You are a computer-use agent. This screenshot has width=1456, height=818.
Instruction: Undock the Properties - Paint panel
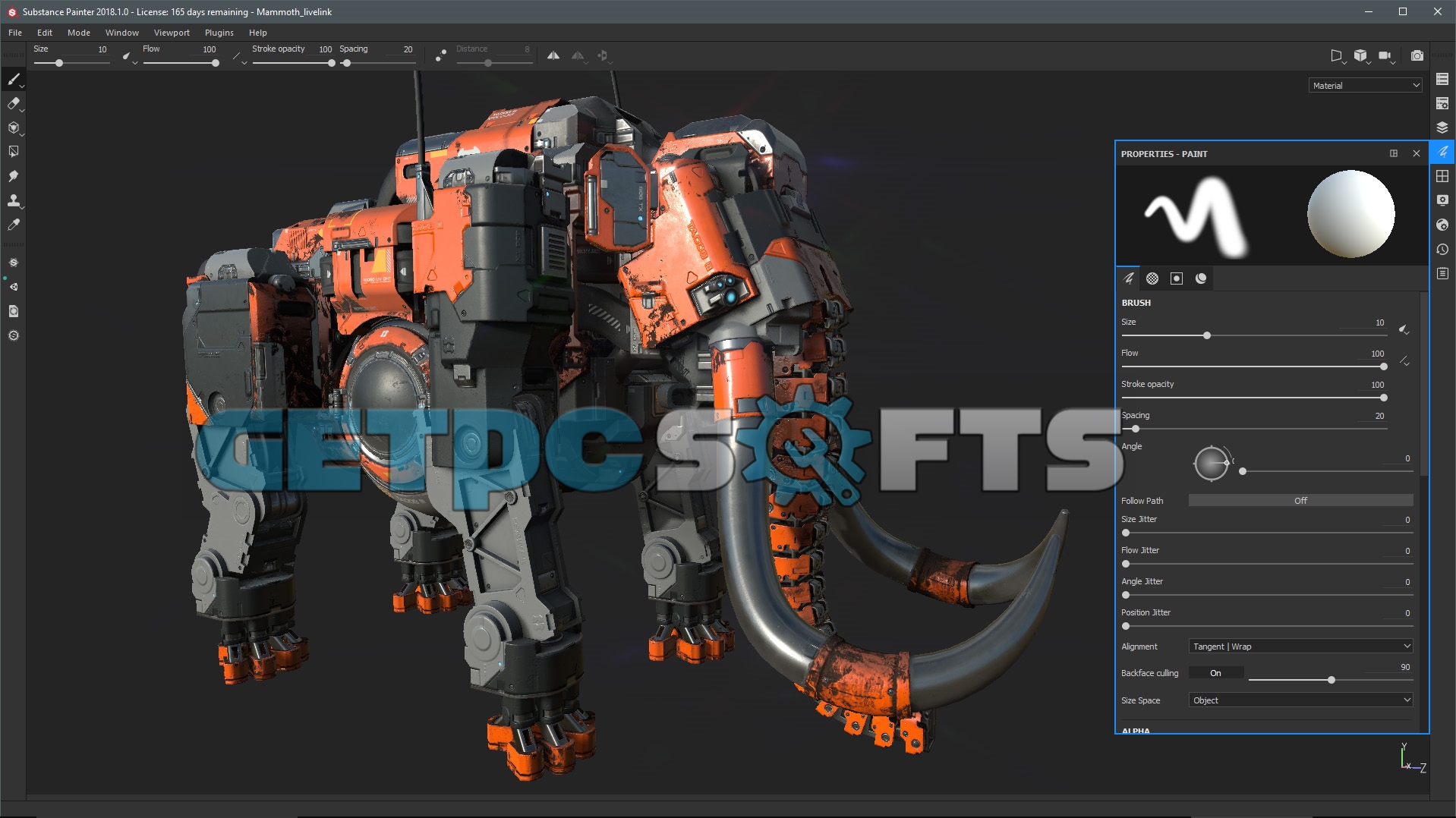[x=1394, y=153]
